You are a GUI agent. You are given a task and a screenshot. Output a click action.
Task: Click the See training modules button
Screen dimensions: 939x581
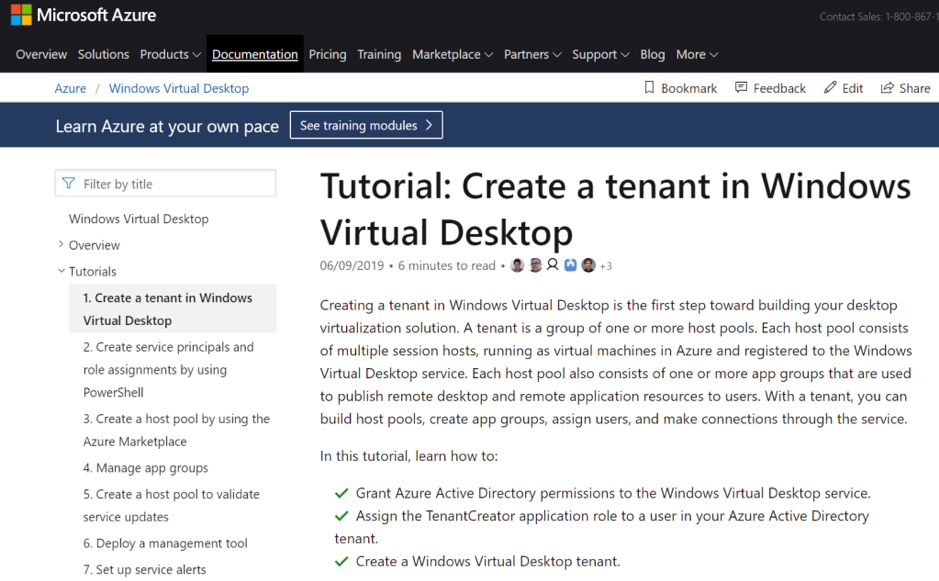[366, 125]
